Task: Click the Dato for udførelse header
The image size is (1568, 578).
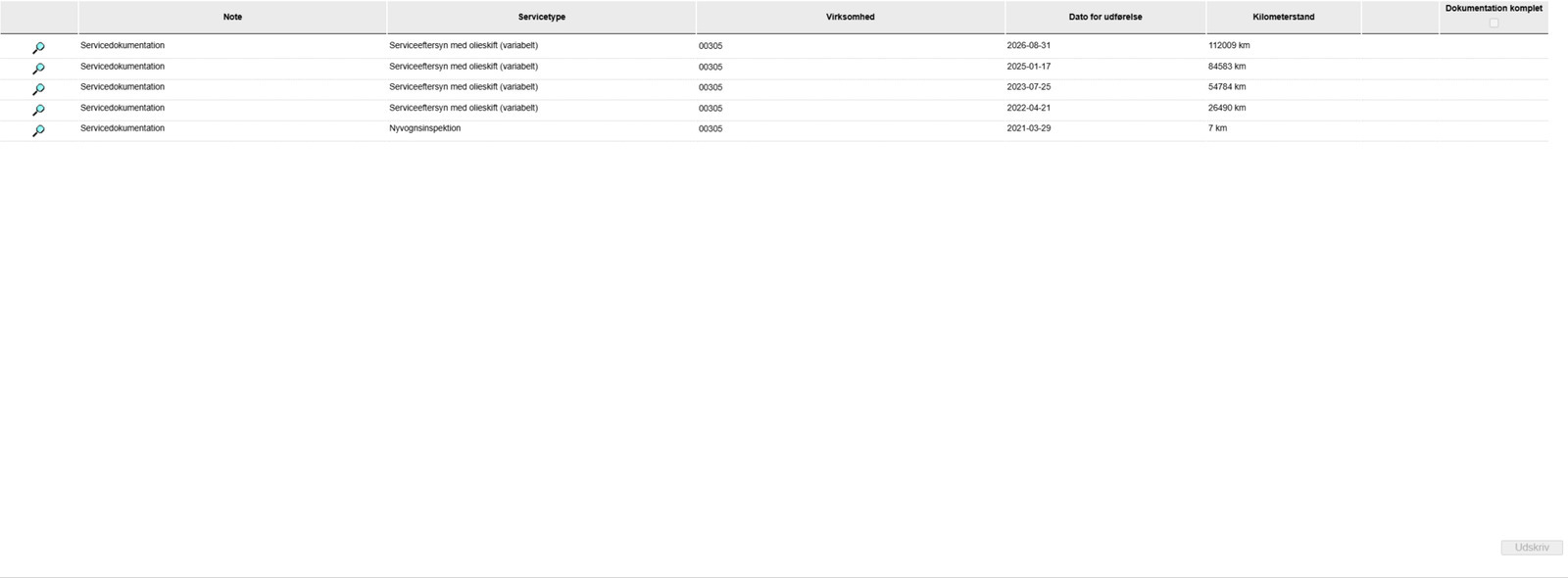Action: point(1105,17)
